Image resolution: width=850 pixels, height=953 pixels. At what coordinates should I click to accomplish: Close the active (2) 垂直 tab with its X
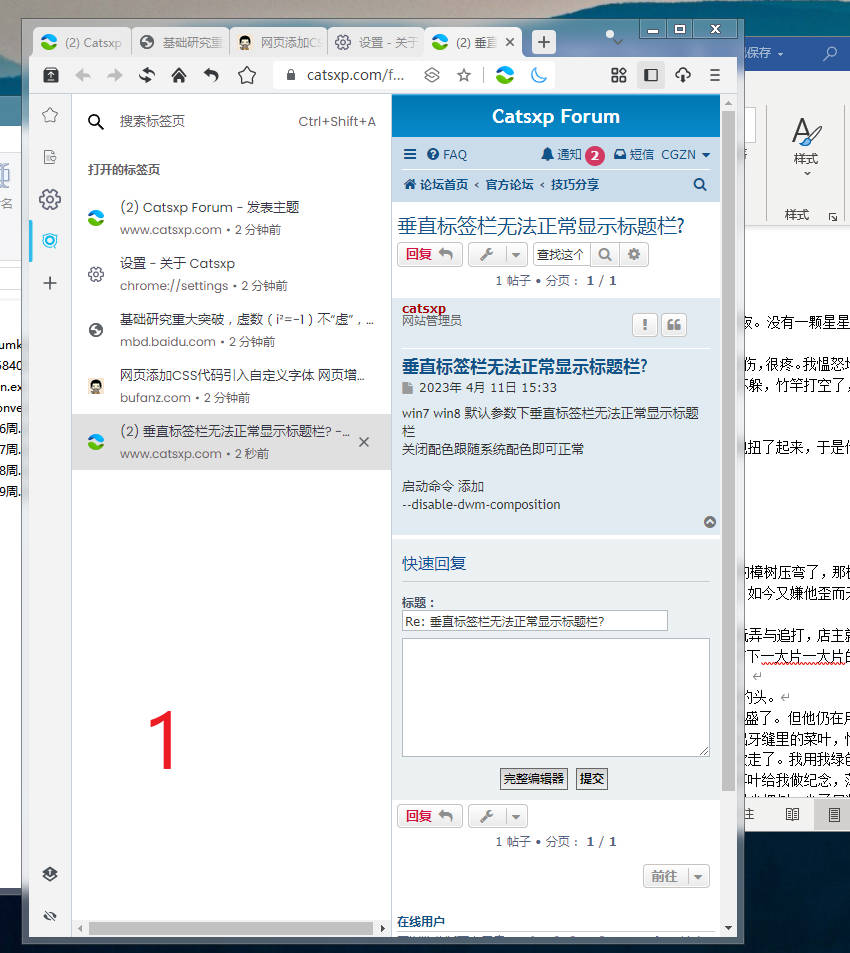click(510, 42)
